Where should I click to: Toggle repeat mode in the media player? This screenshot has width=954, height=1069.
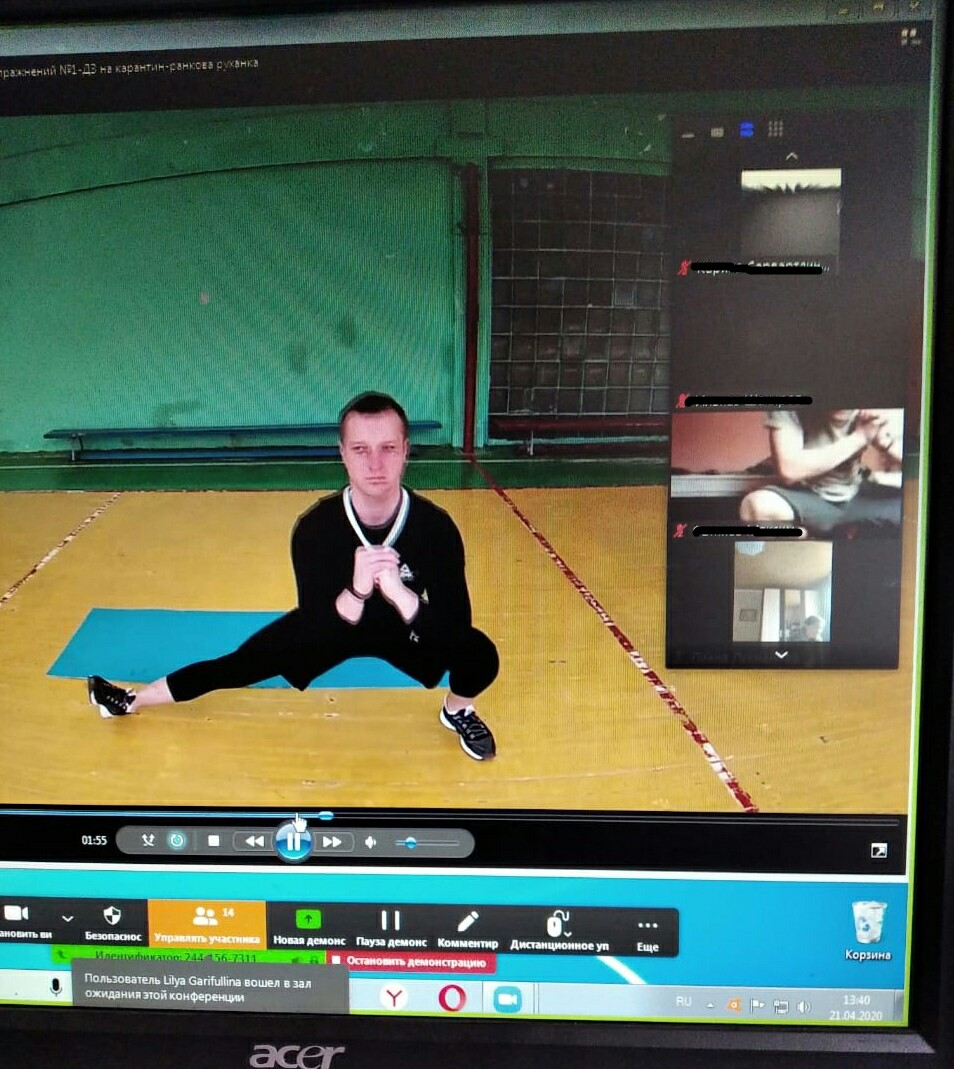point(177,840)
